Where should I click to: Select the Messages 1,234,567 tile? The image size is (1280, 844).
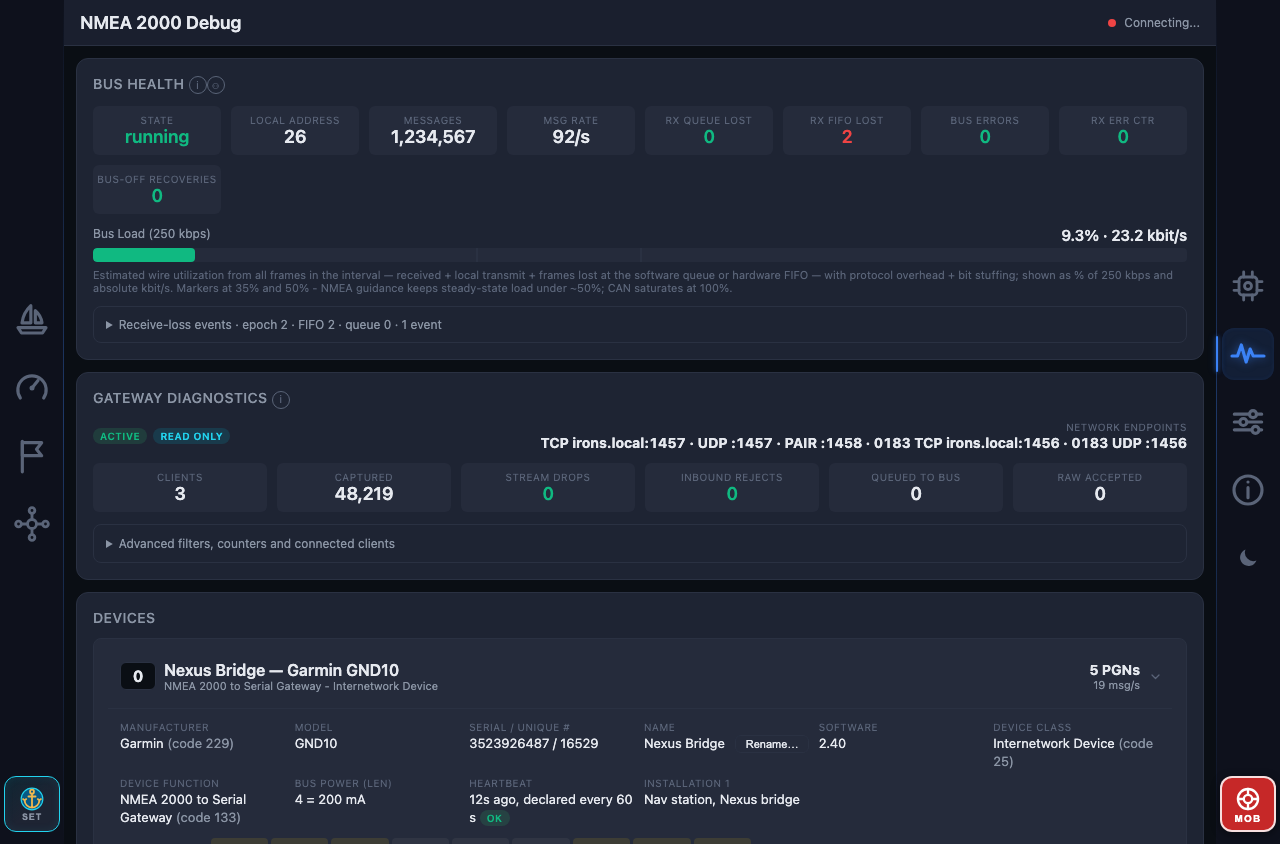click(433, 130)
